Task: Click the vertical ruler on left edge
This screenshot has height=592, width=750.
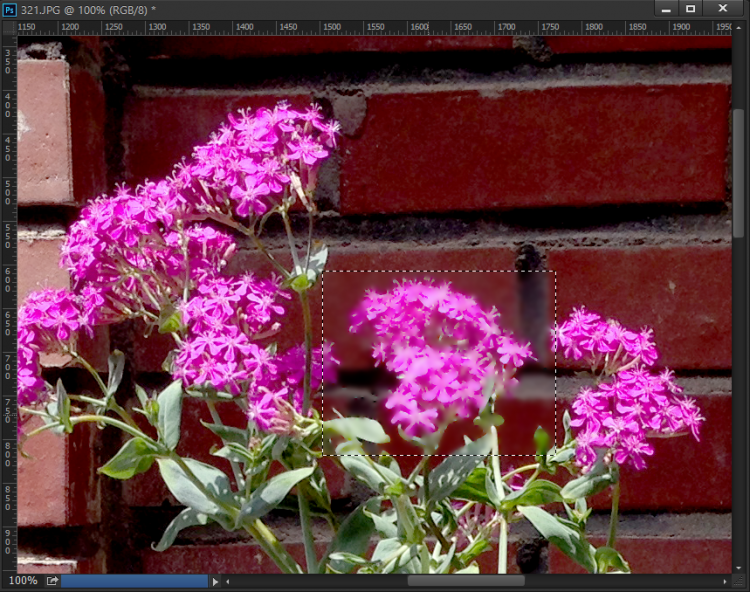Action: pyautogui.click(x=8, y=300)
